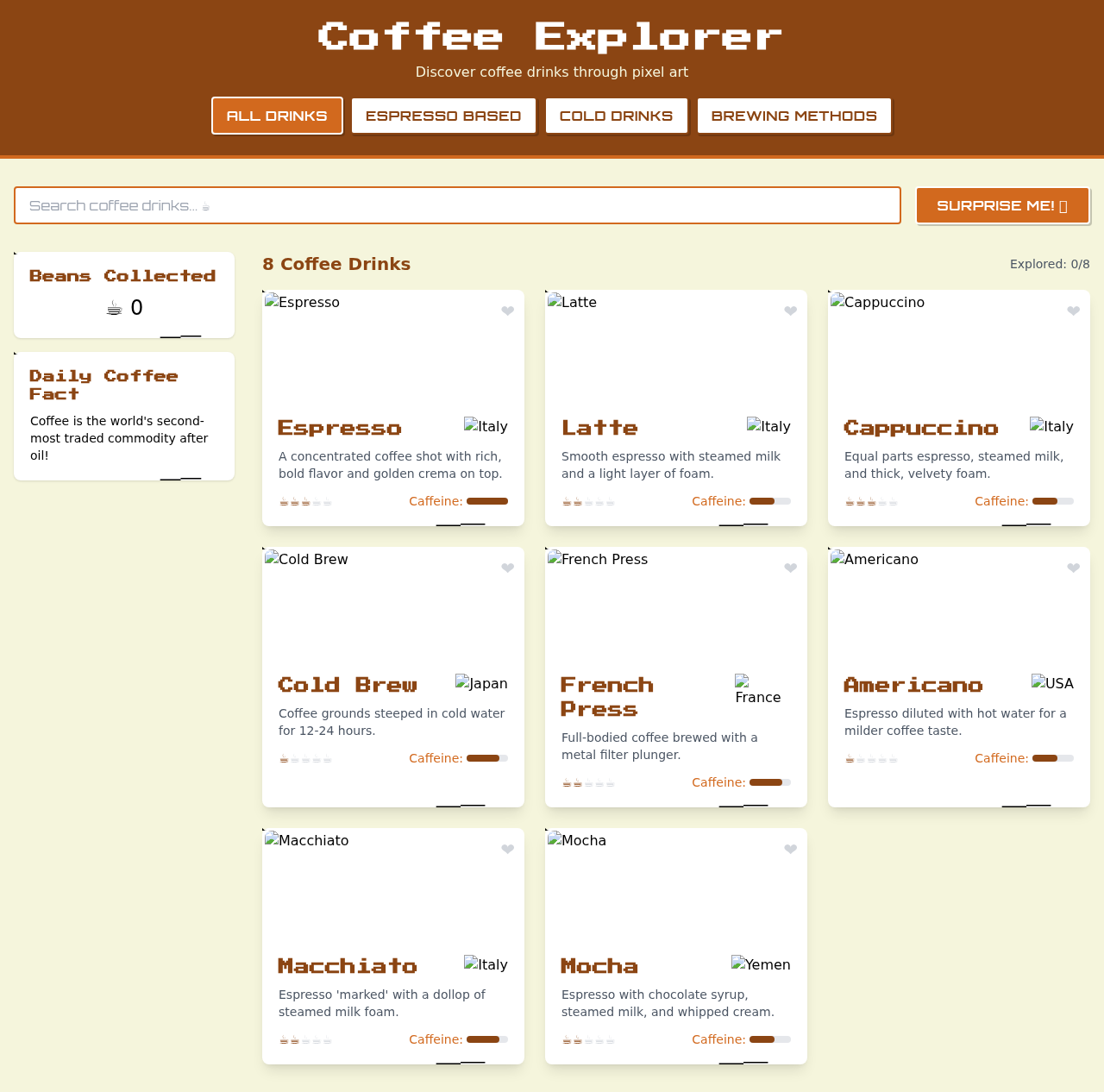Image resolution: width=1104 pixels, height=1092 pixels.
Task: Click the coffee drinks search field
Action: pyautogui.click(x=457, y=205)
